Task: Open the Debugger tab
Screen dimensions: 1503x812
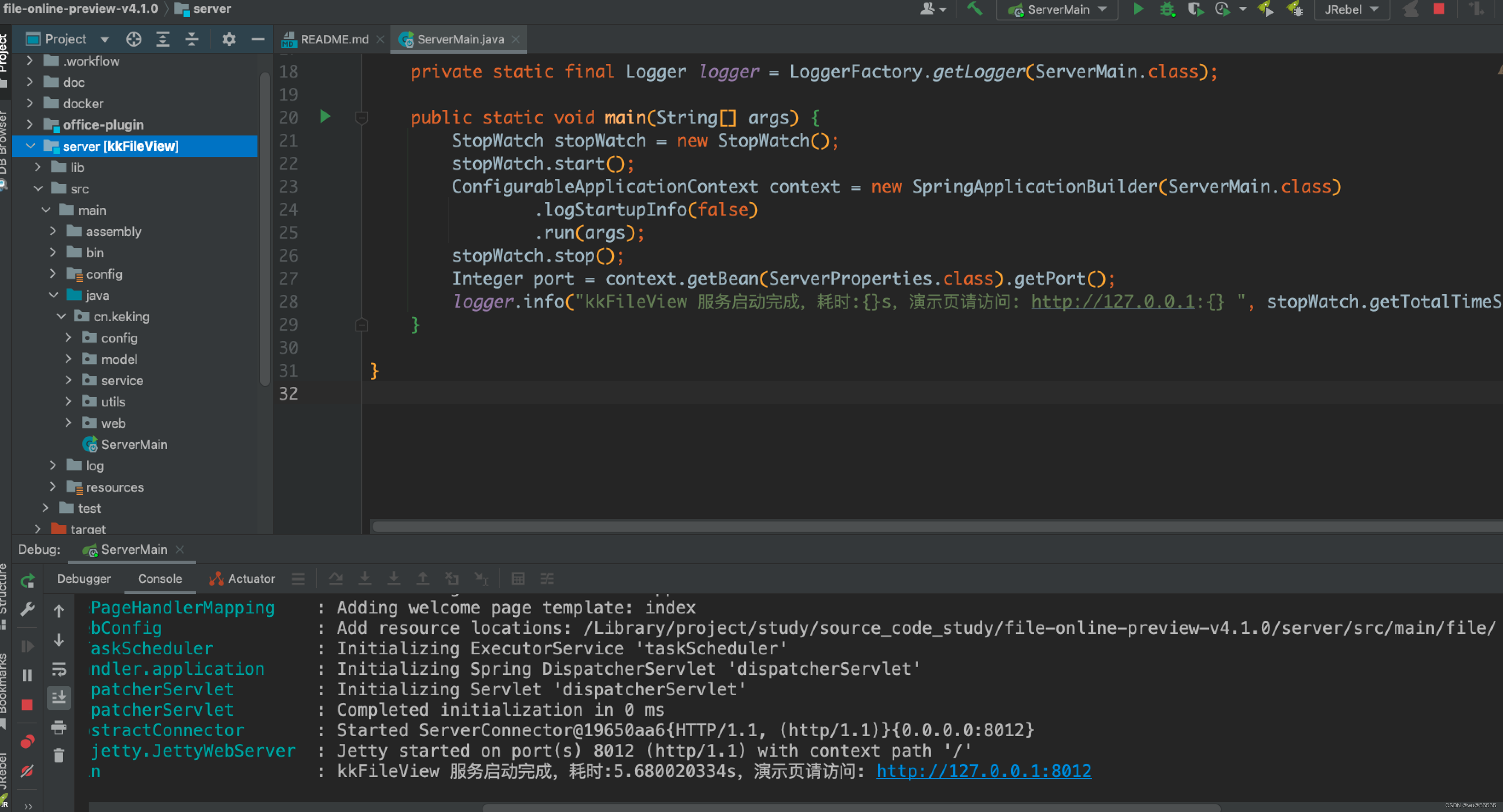Action: click(x=84, y=578)
